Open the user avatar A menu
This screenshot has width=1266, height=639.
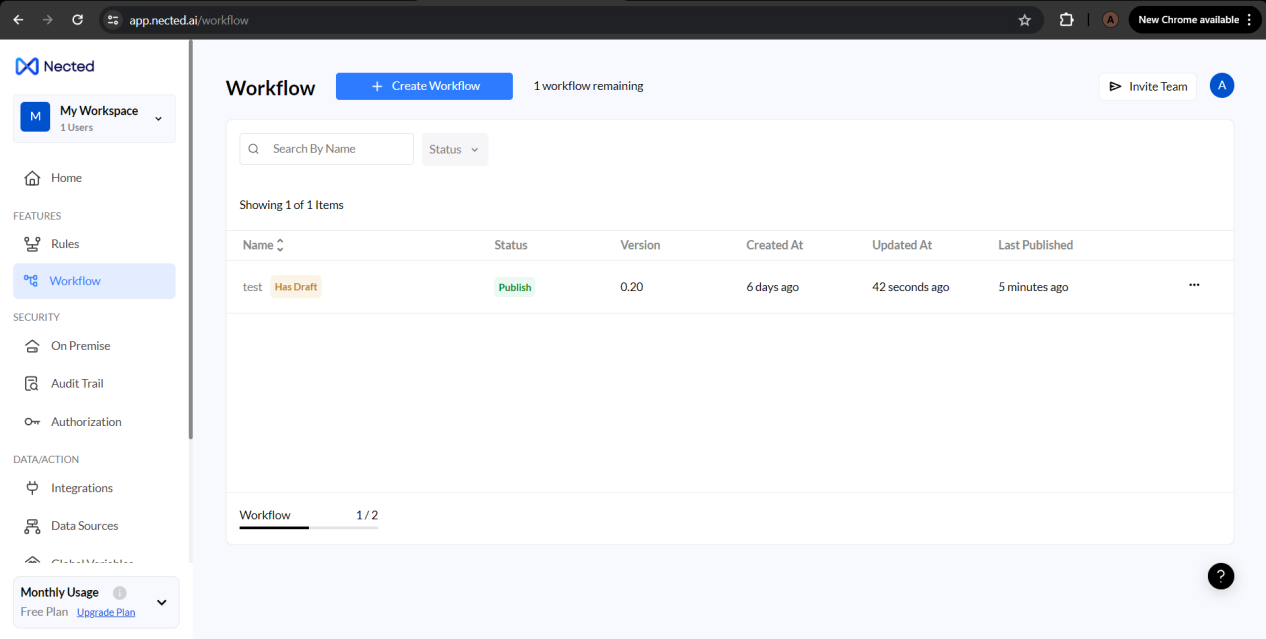pos(1221,86)
